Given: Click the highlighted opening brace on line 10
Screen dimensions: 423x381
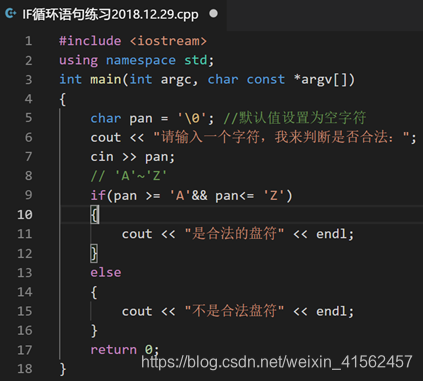Looking at the screenshot, I should pyautogui.click(x=94, y=215).
